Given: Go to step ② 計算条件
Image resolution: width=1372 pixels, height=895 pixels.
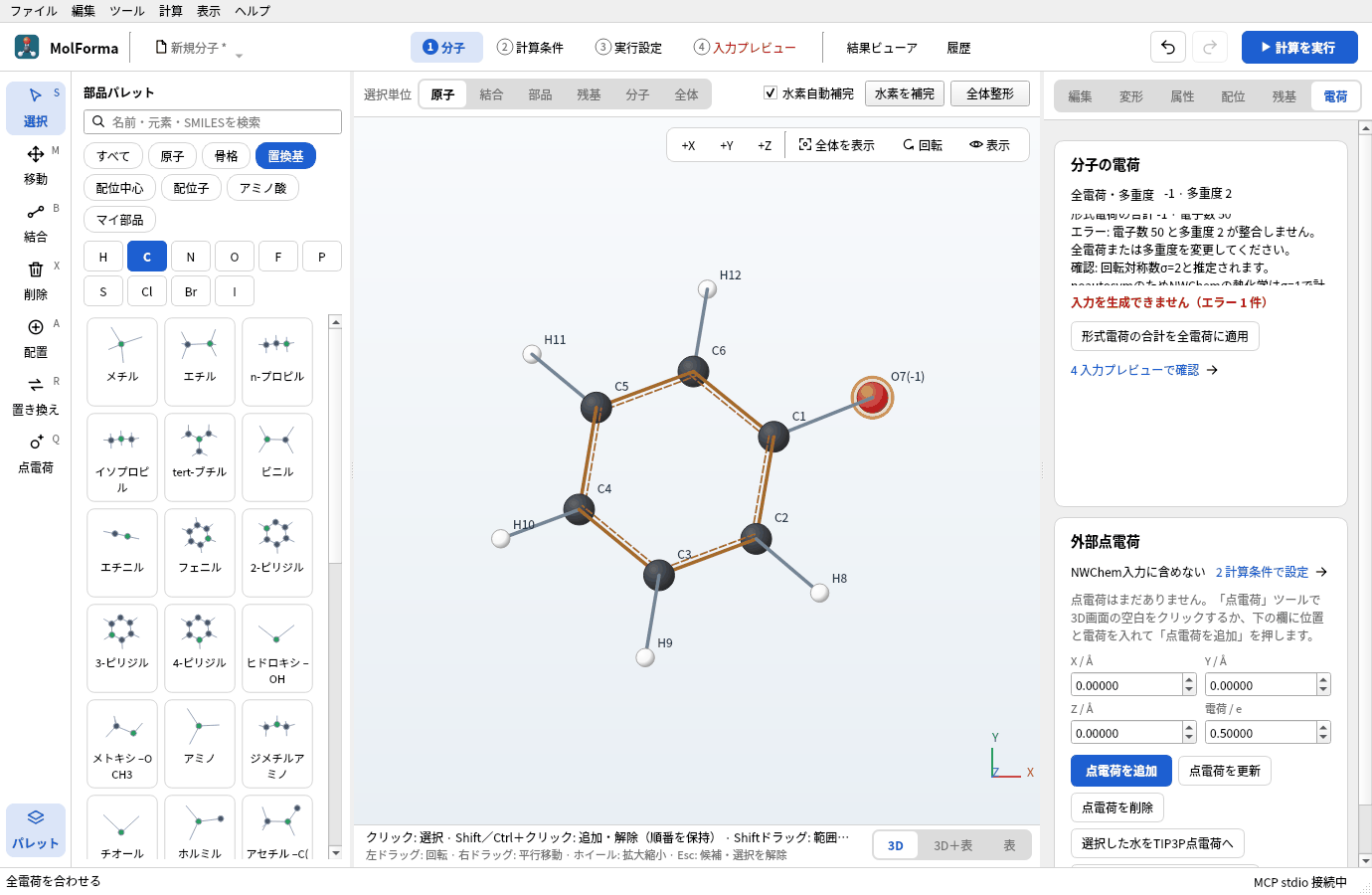Looking at the screenshot, I should tap(531, 47).
